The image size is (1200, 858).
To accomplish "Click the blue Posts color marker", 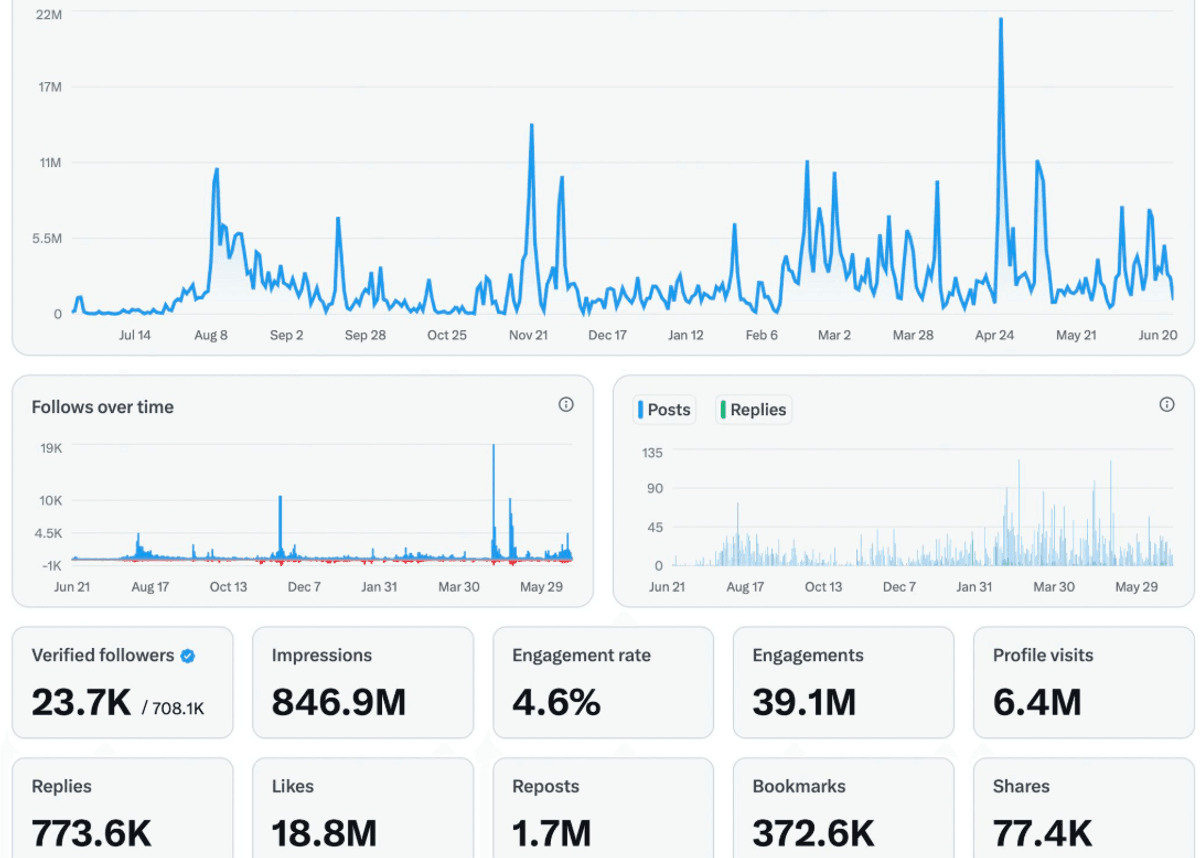I will coord(640,410).
